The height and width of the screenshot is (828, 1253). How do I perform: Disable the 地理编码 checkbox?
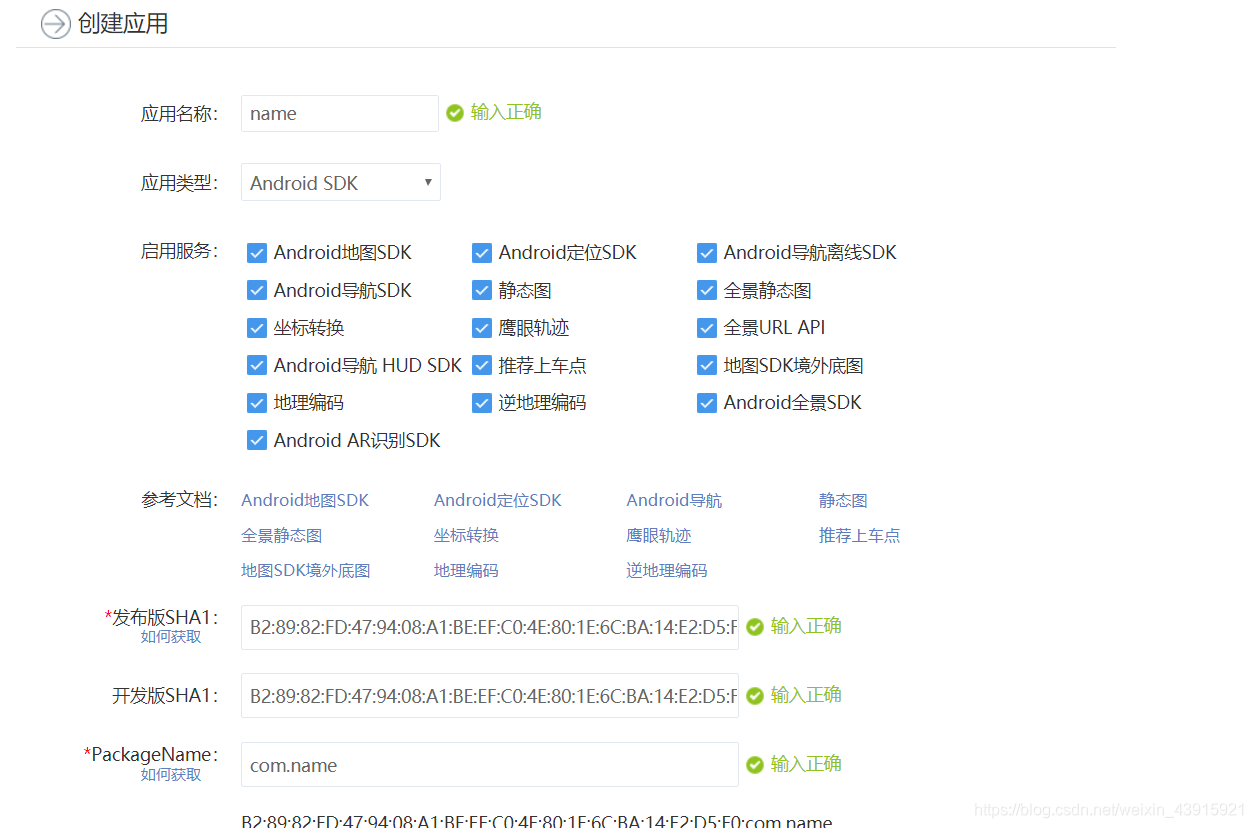[257, 403]
